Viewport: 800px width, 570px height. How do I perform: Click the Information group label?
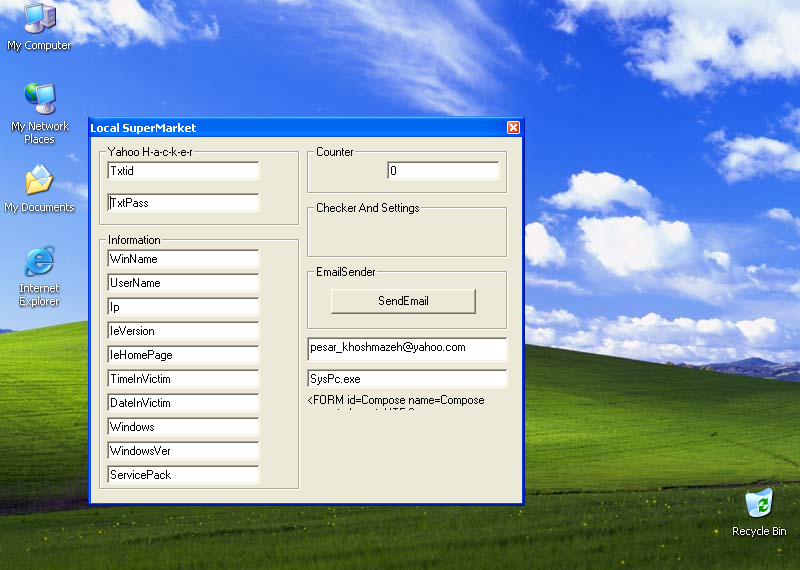click(134, 240)
